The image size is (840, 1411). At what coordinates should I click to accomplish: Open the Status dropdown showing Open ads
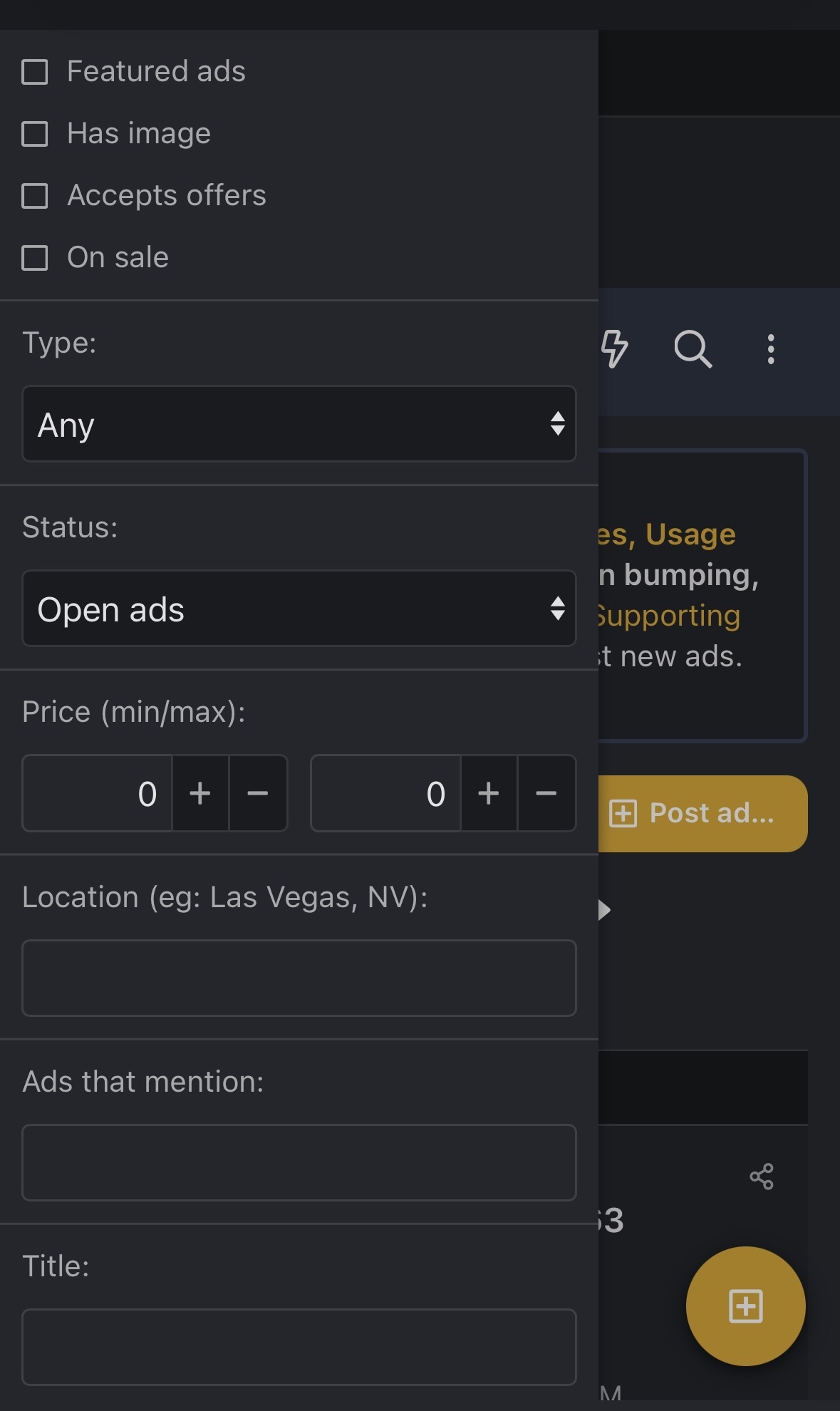(x=299, y=609)
